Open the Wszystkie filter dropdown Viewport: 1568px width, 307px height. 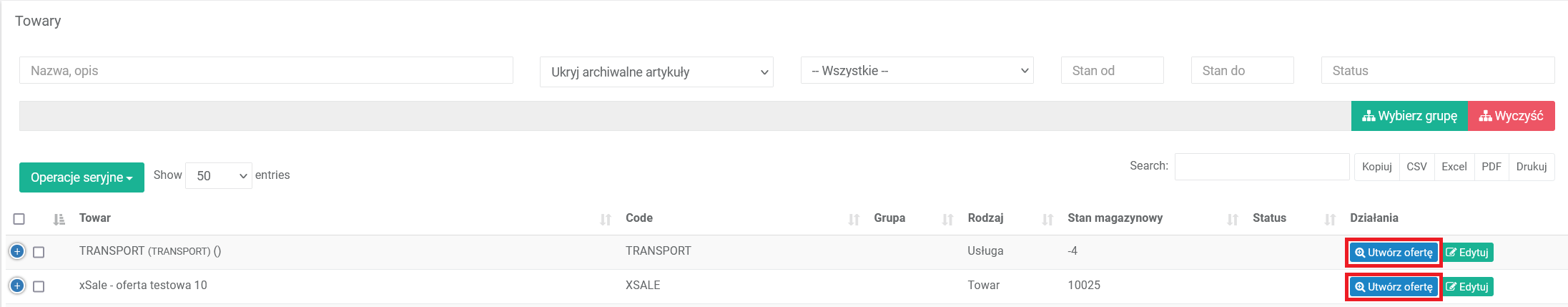coord(917,71)
